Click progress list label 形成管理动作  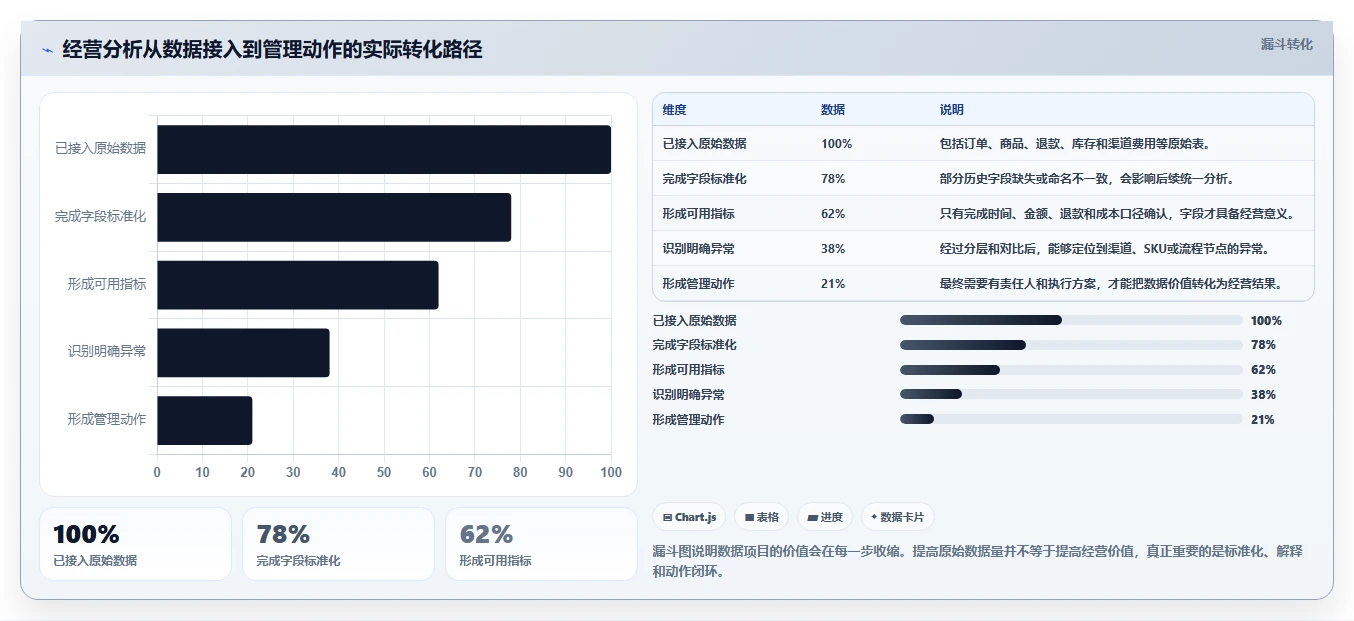[x=688, y=420]
